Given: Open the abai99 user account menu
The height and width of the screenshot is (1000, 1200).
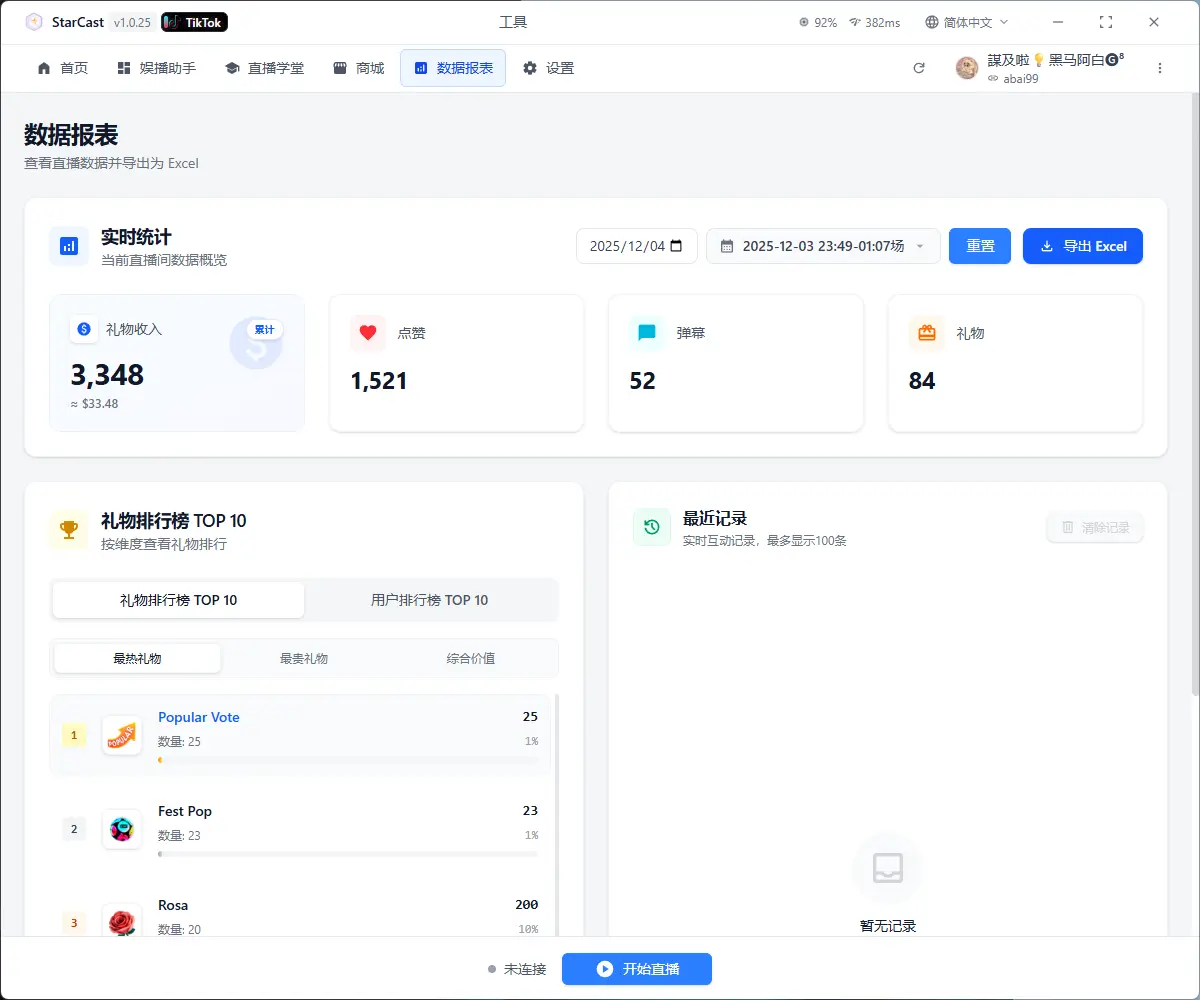Looking at the screenshot, I should point(1040,68).
